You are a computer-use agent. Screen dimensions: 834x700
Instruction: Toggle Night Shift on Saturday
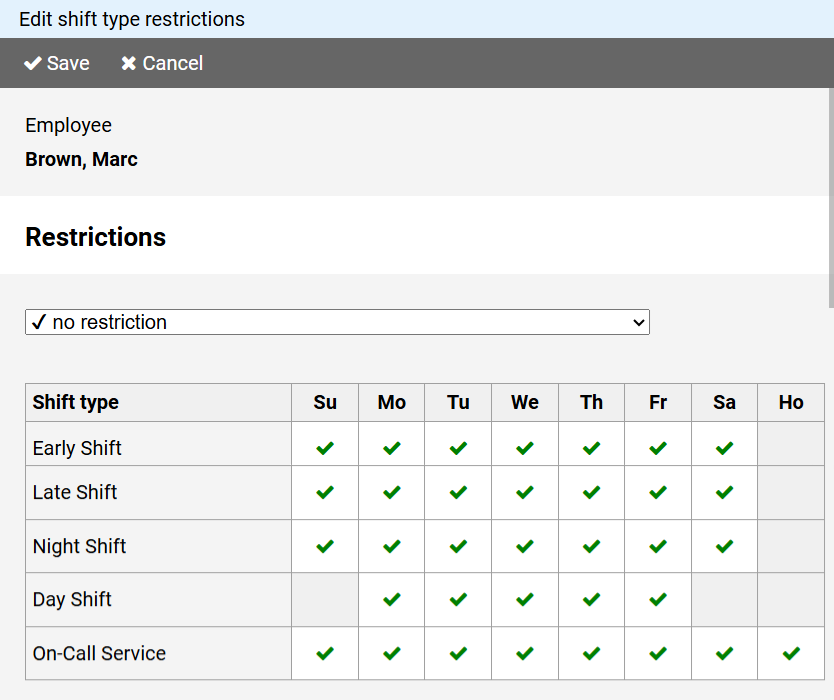pos(724,546)
